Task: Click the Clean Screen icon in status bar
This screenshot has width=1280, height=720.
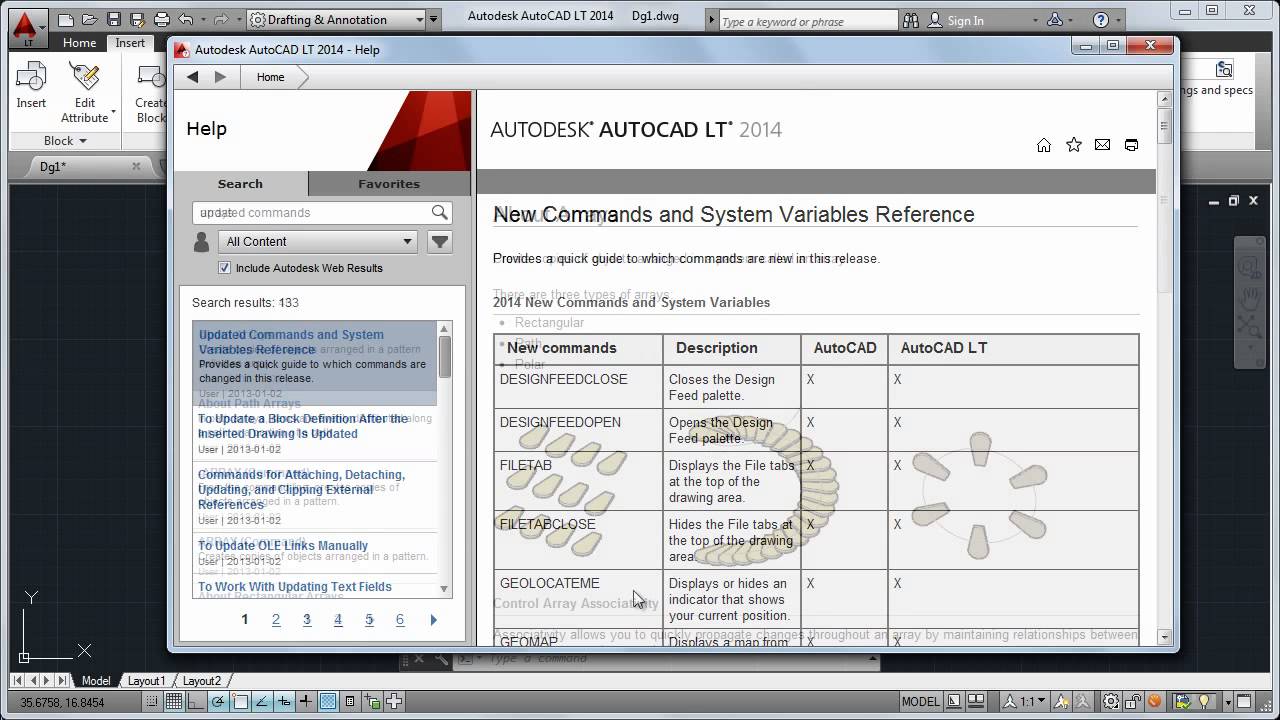Action: (x=1244, y=702)
